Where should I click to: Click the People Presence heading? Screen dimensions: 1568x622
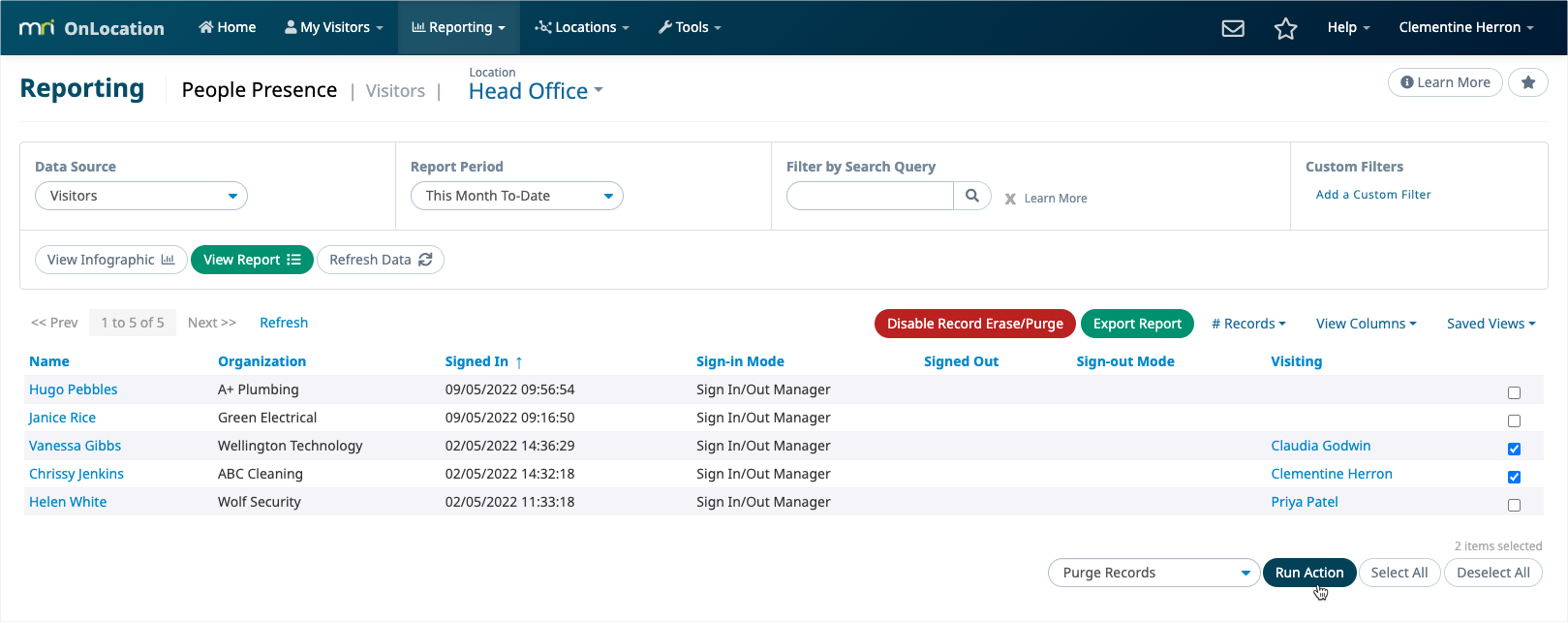(260, 90)
